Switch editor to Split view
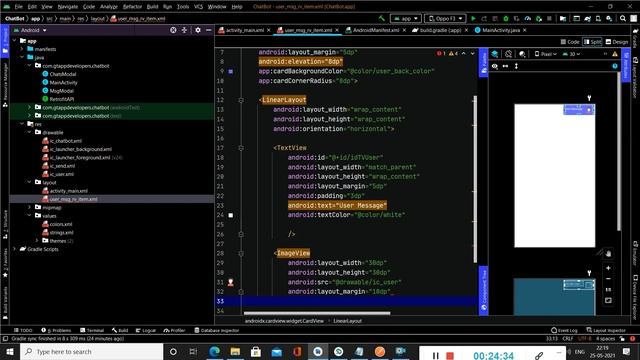The width and height of the screenshot is (640, 360). pos(593,42)
